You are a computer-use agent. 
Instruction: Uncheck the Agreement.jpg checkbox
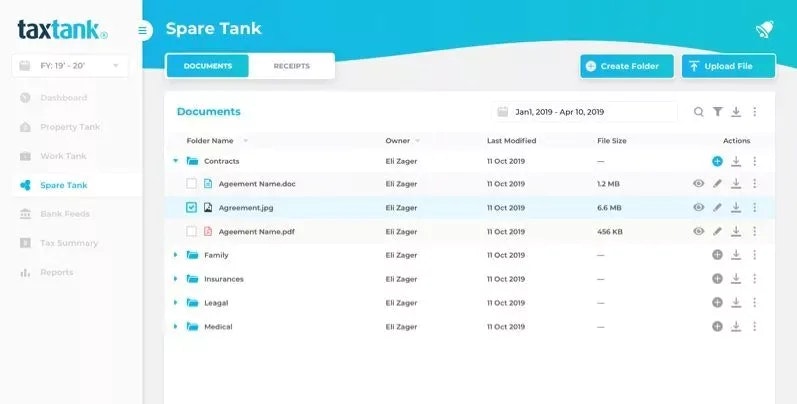pos(191,207)
